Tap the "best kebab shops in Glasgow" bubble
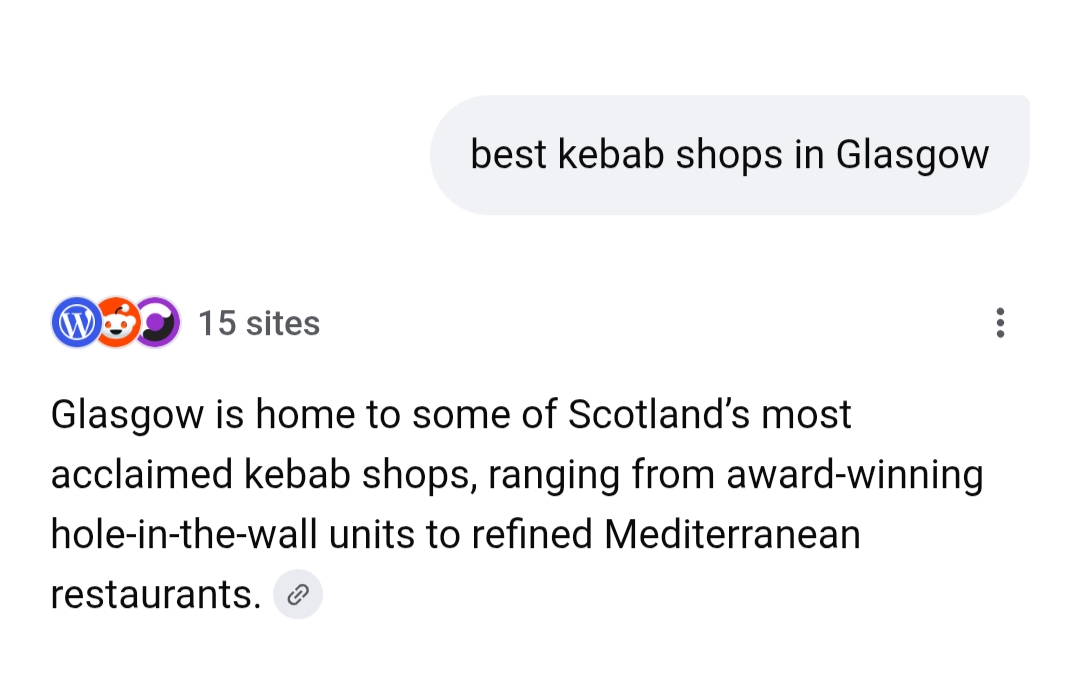The width and height of the screenshot is (1080, 680). (729, 155)
